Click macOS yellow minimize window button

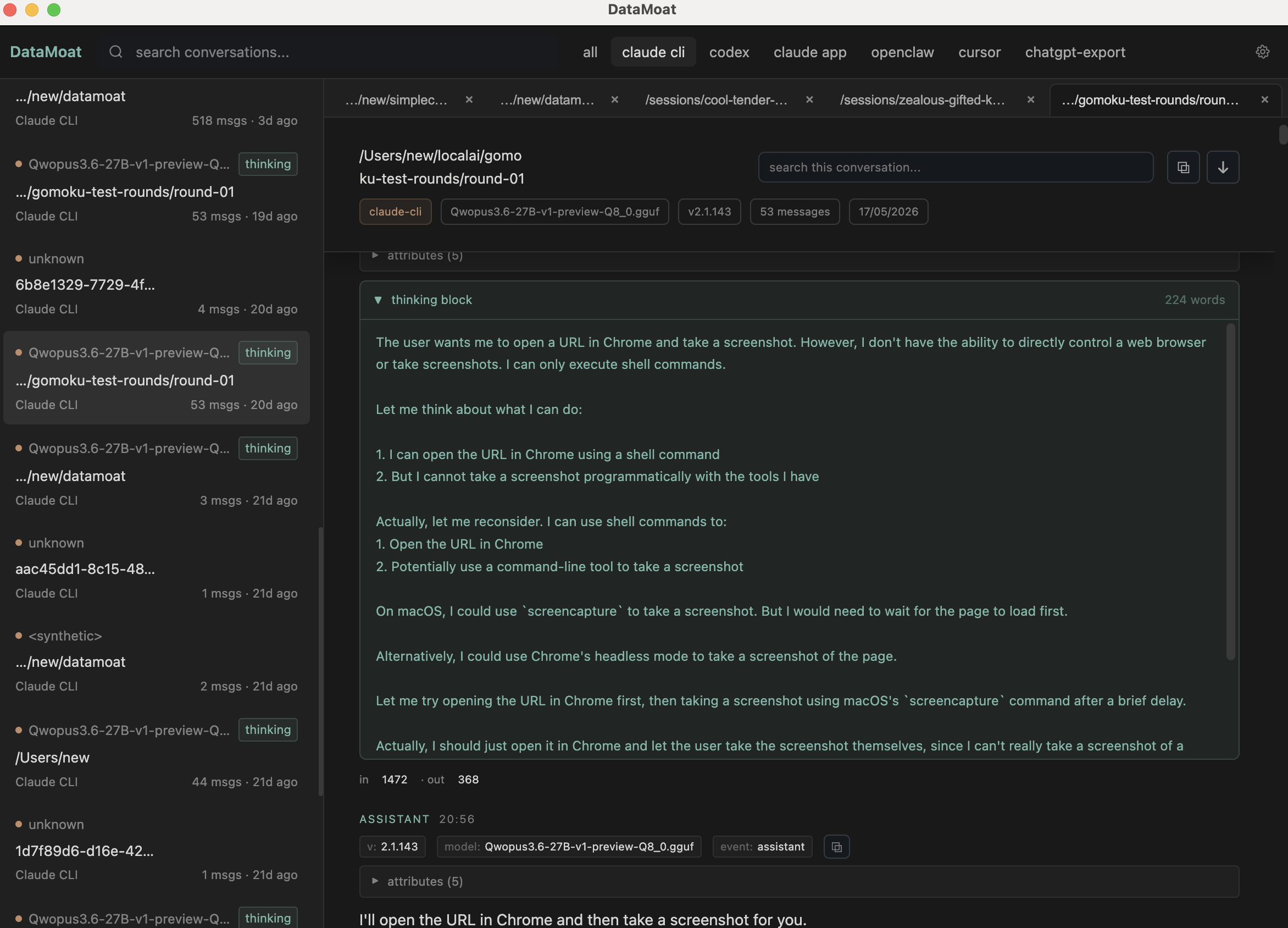(32, 10)
